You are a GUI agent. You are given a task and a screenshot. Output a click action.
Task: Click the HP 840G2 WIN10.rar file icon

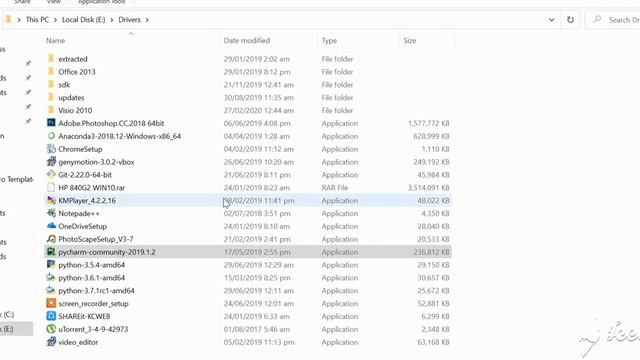click(x=51, y=187)
